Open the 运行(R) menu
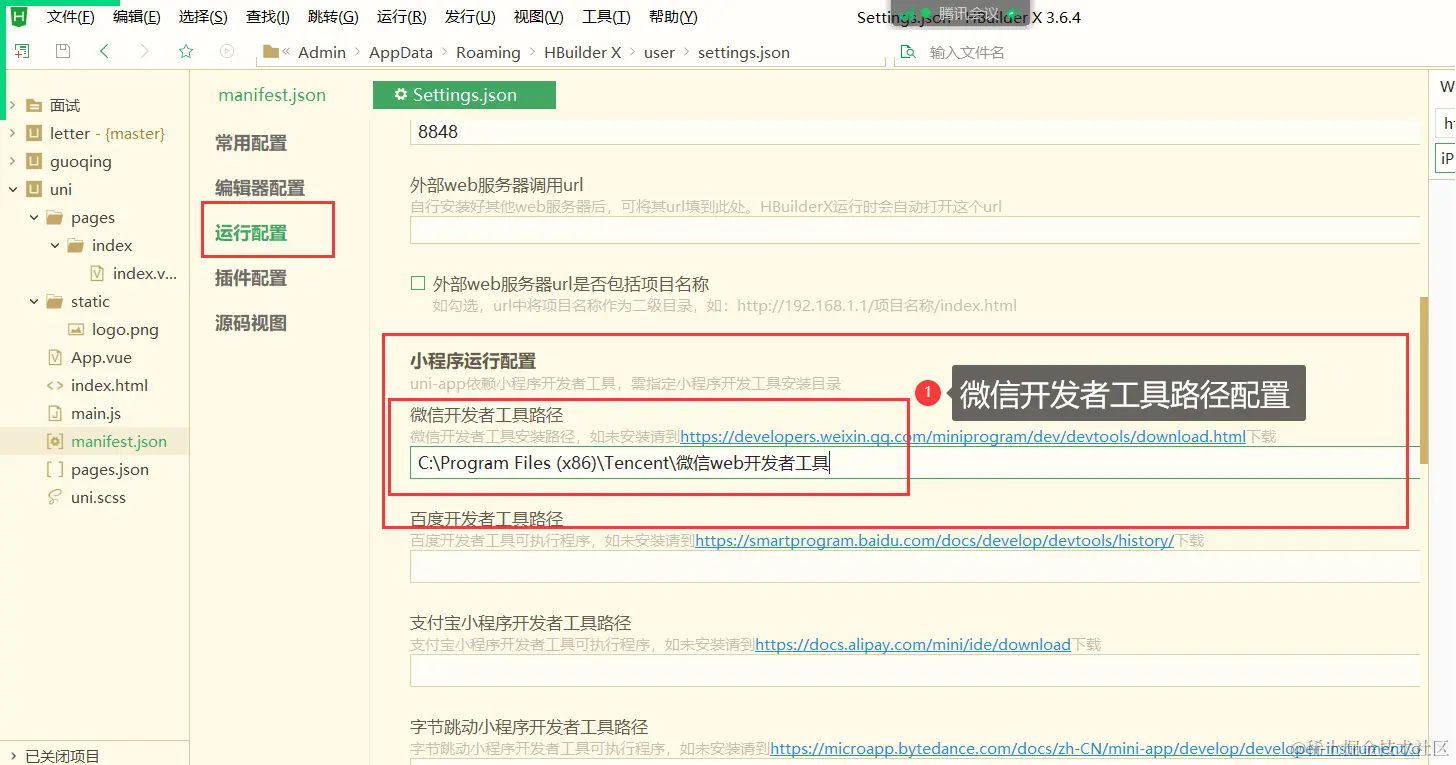 pos(401,17)
